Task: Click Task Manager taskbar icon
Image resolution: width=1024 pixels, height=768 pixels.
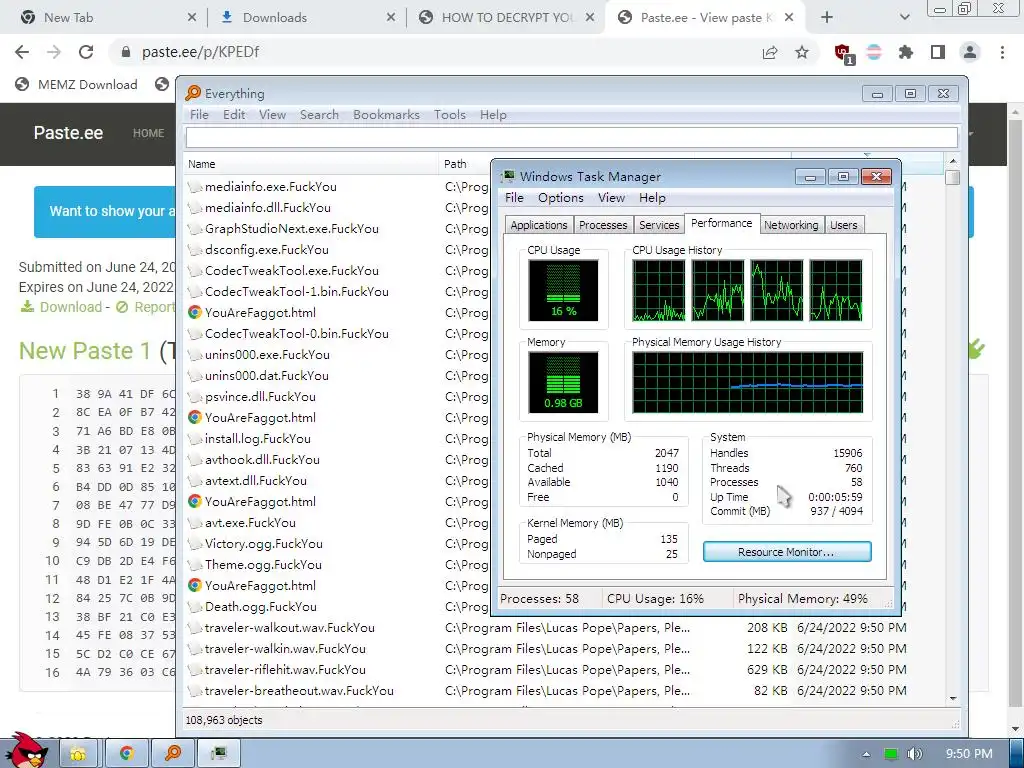Action: (219, 754)
